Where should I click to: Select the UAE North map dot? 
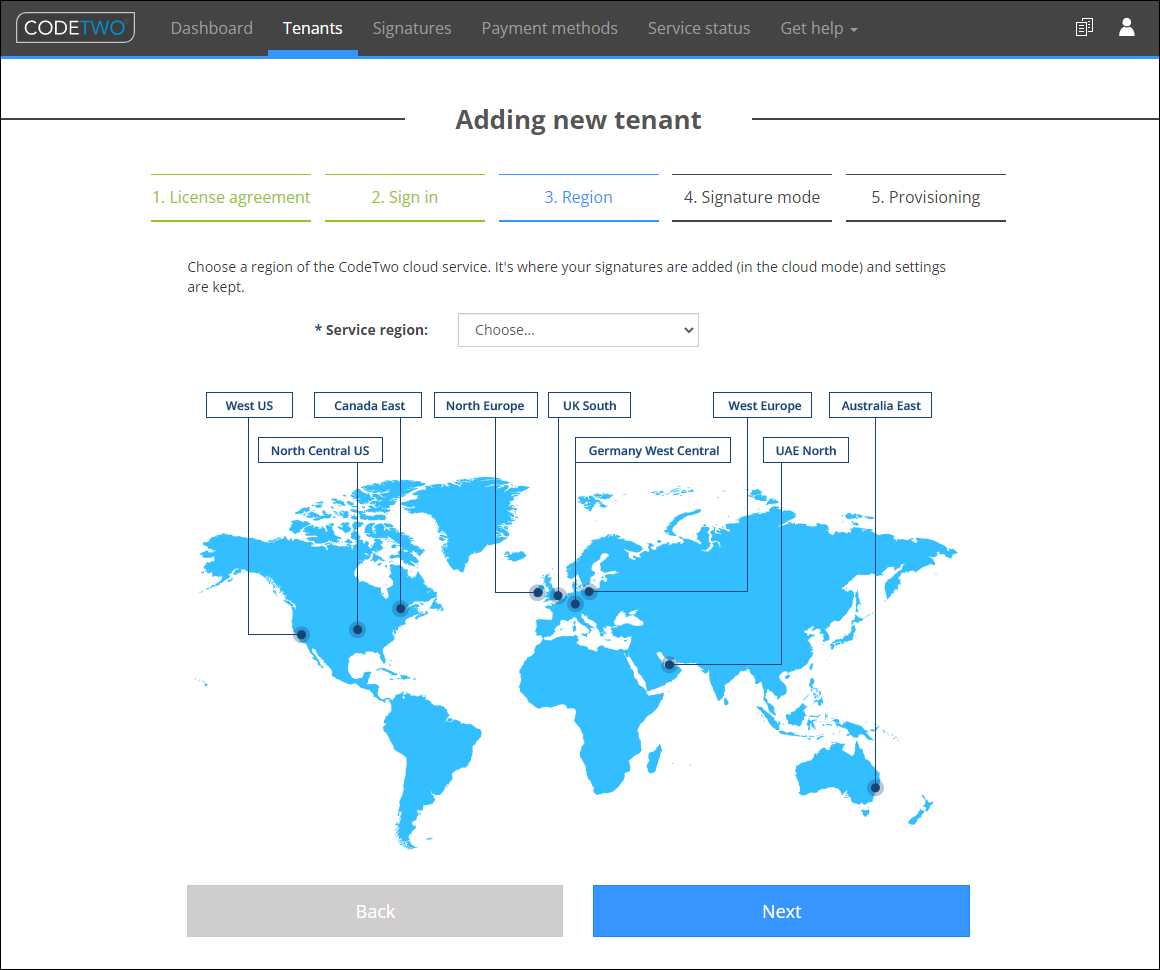(x=669, y=664)
